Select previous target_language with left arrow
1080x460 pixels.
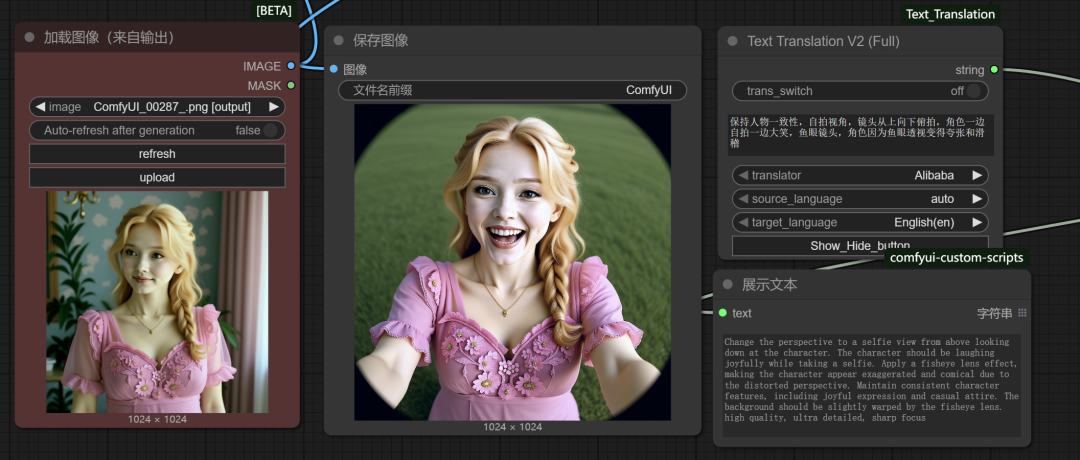coord(743,222)
